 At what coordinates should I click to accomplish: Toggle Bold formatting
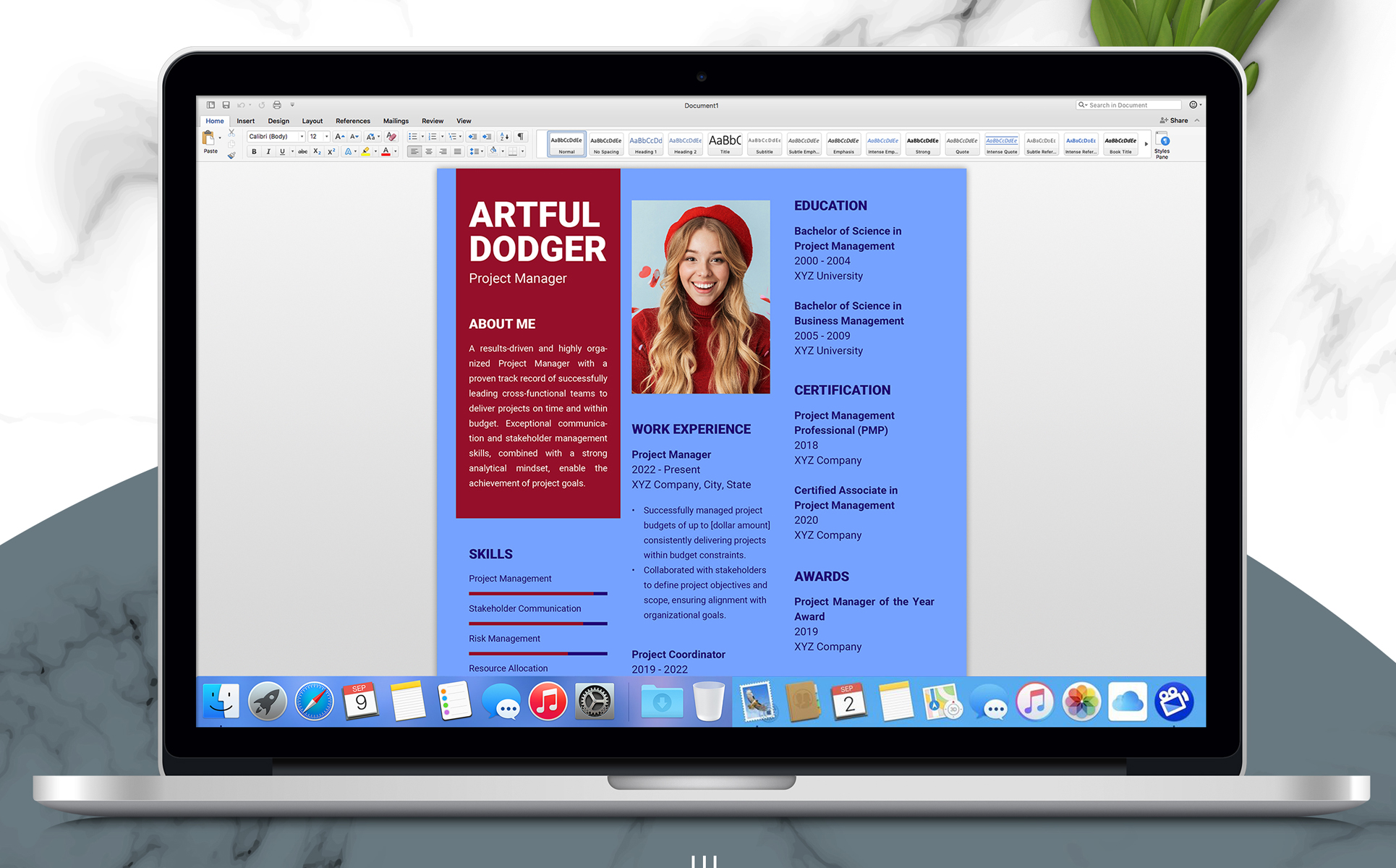pyautogui.click(x=254, y=152)
